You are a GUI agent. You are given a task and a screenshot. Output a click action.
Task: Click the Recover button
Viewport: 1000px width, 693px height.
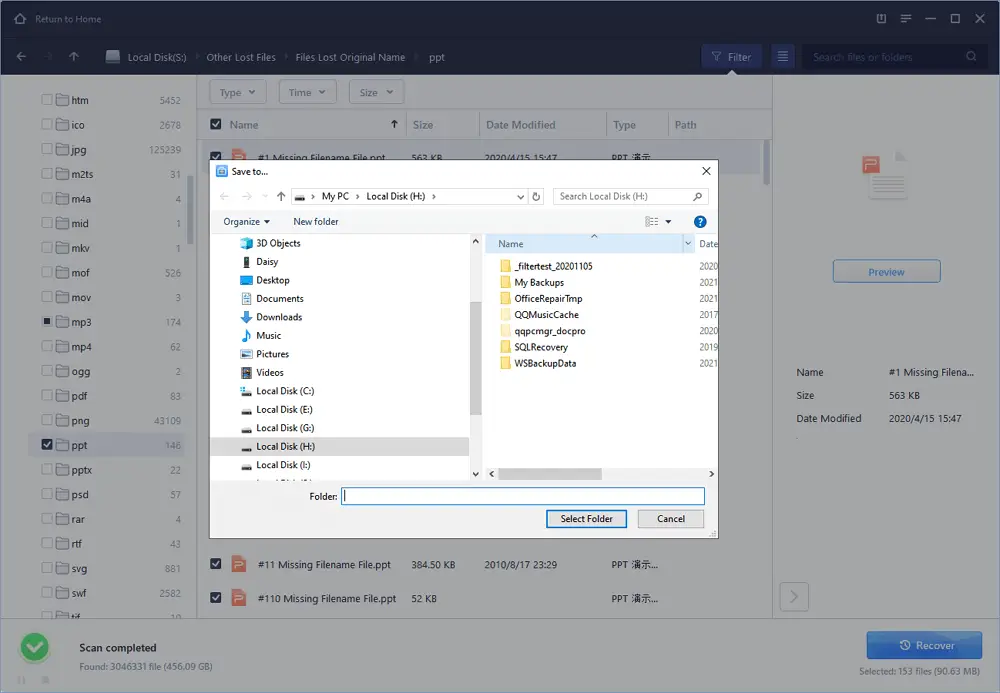[x=923, y=645]
